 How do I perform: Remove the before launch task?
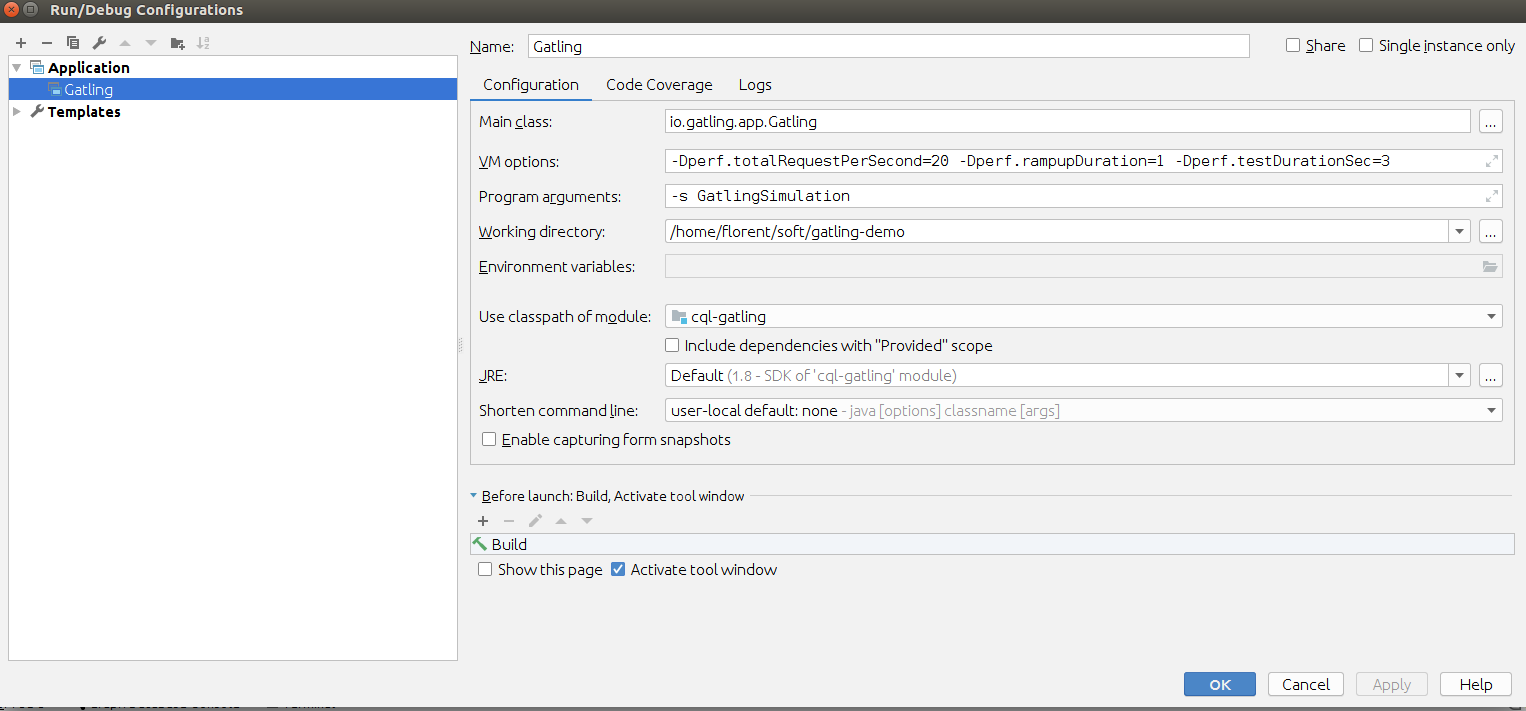[509, 521]
